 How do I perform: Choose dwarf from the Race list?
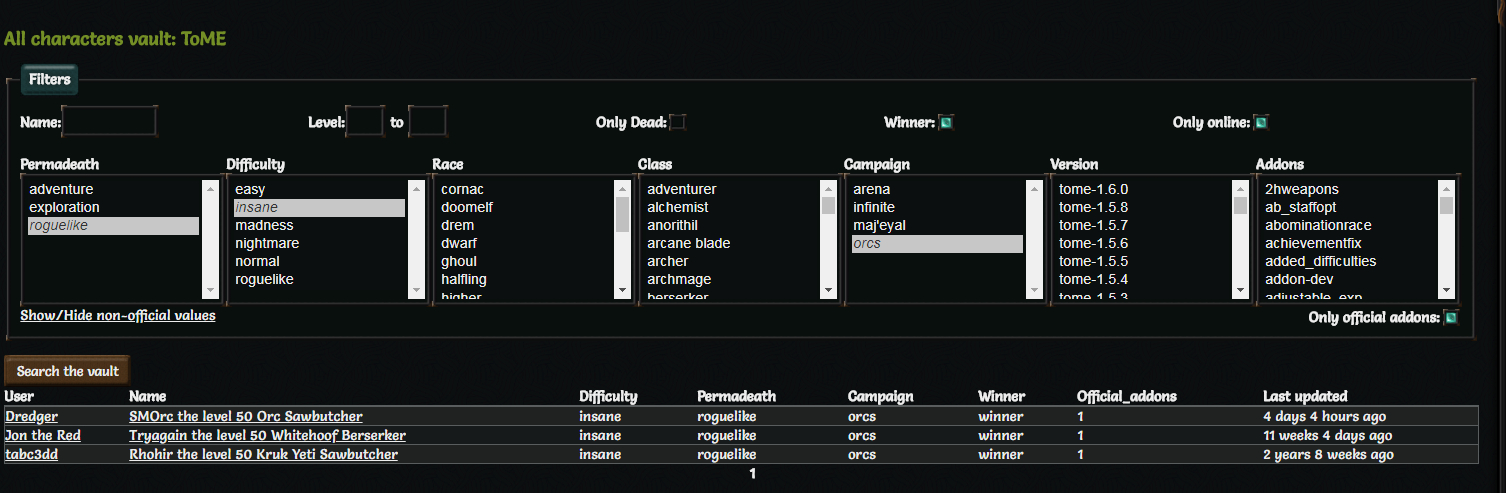(458, 243)
